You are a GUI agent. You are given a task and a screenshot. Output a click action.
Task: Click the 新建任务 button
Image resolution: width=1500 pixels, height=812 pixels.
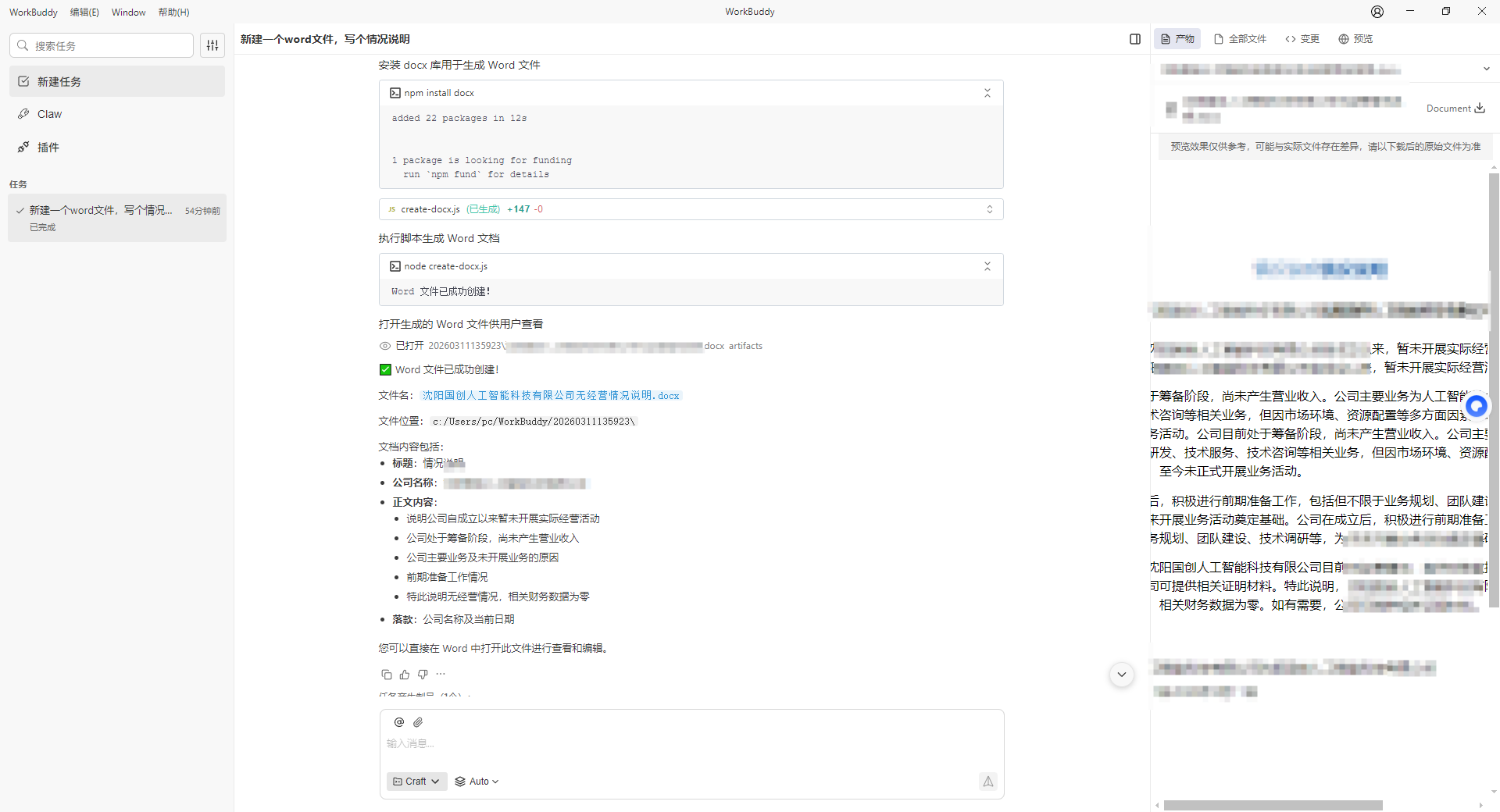click(117, 82)
